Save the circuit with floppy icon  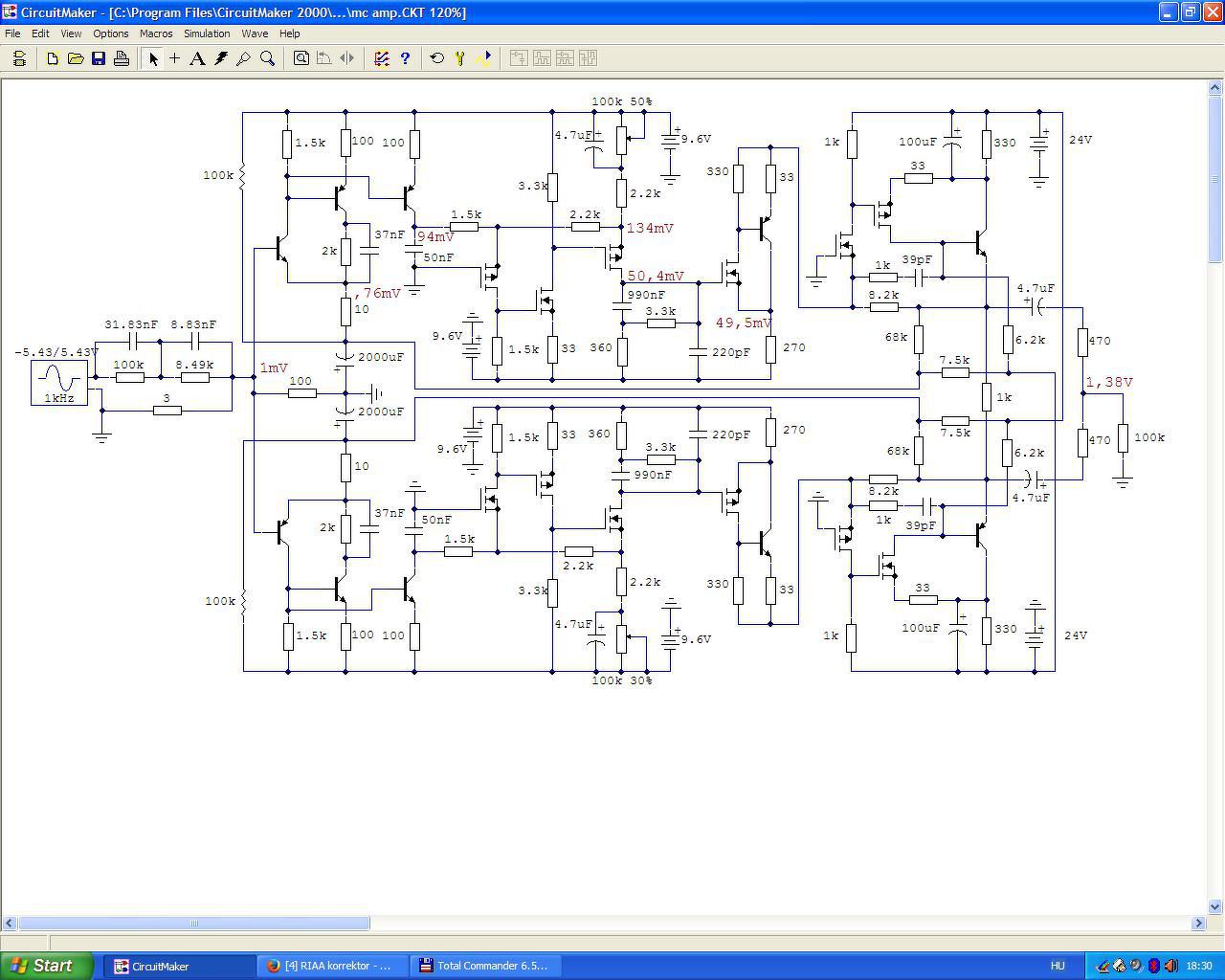pyautogui.click(x=99, y=58)
